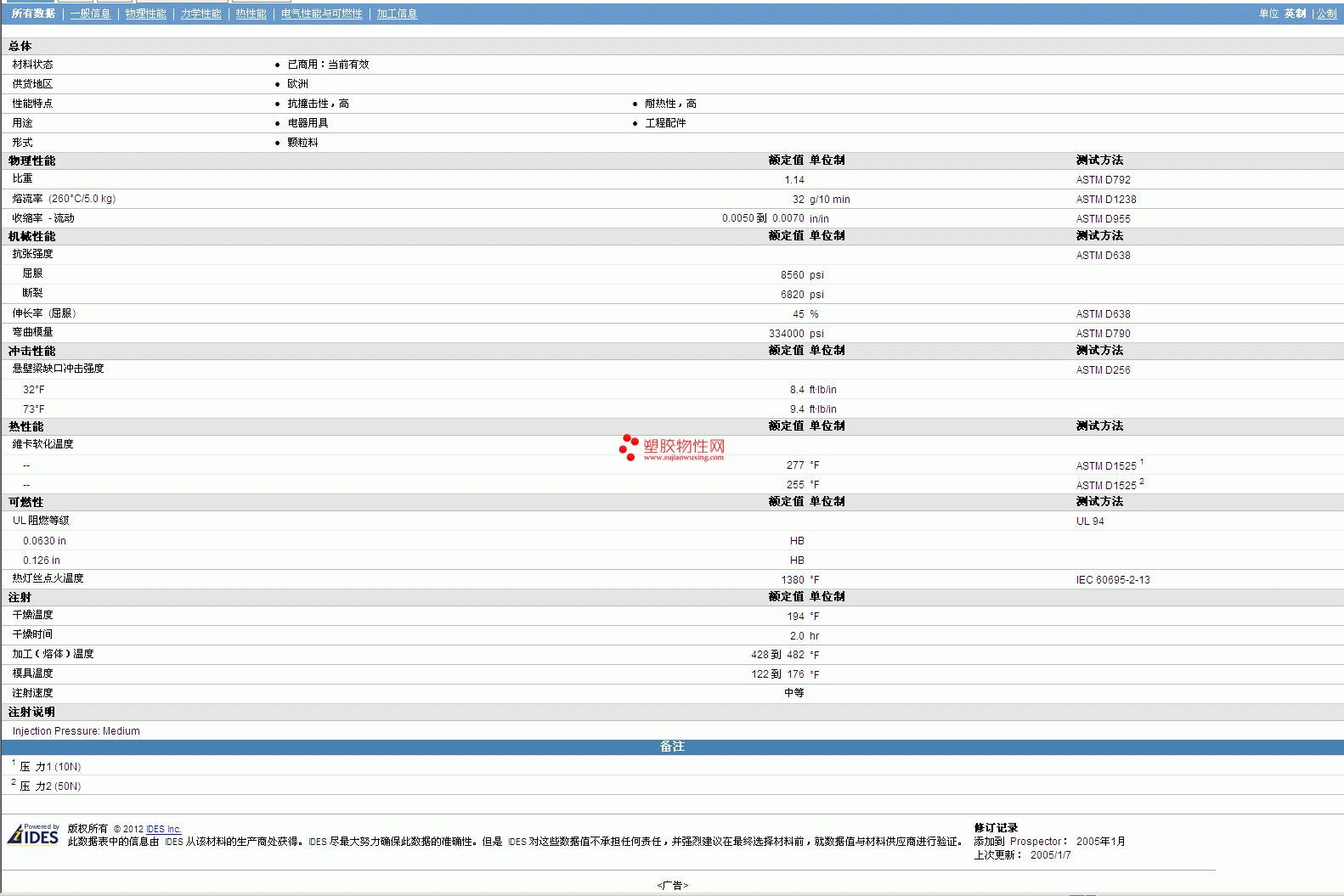Click the ASTM D792 test method
The image size is (1344, 896).
click(x=1103, y=180)
